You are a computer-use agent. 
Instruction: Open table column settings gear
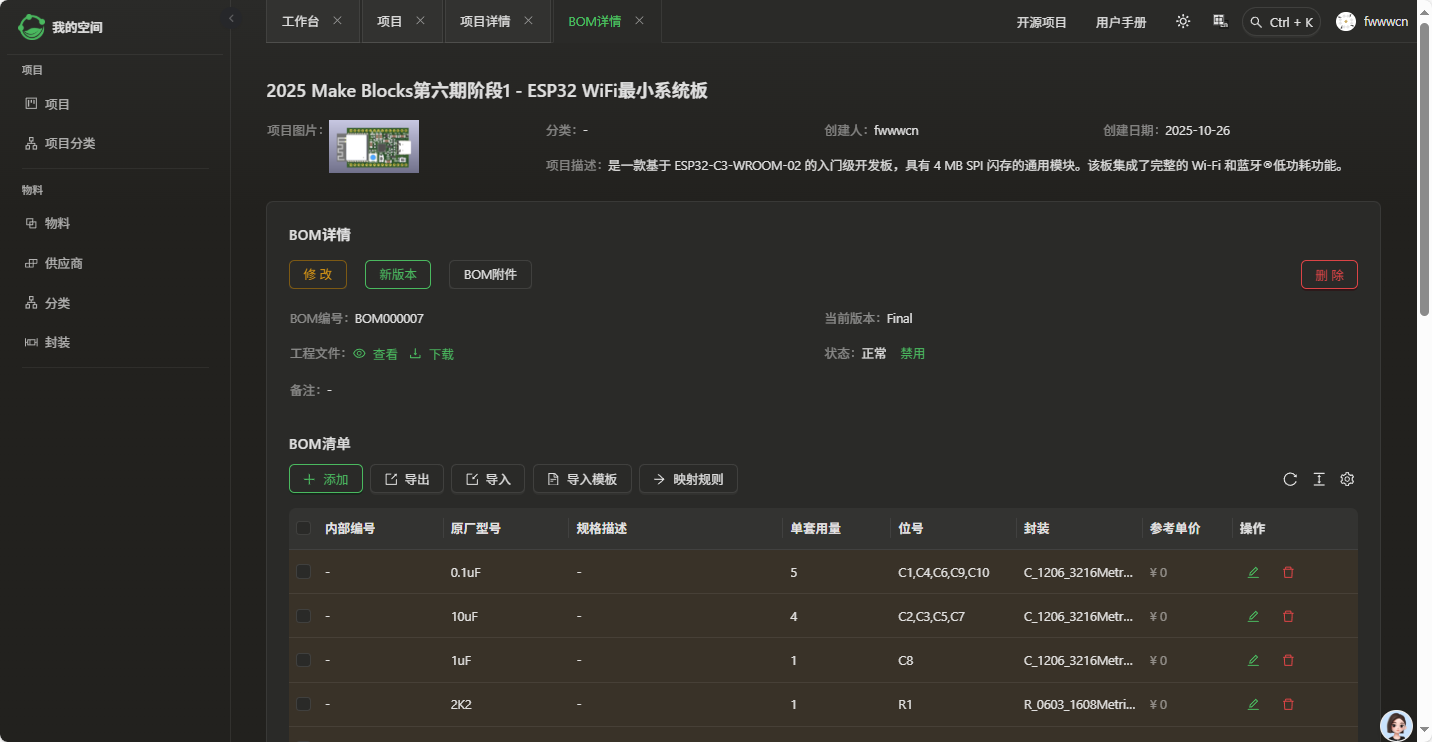[x=1346, y=479]
